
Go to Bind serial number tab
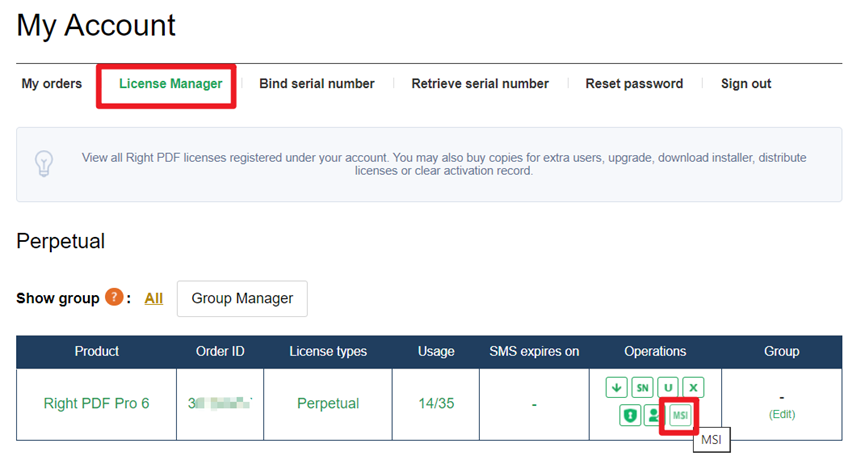coord(317,83)
